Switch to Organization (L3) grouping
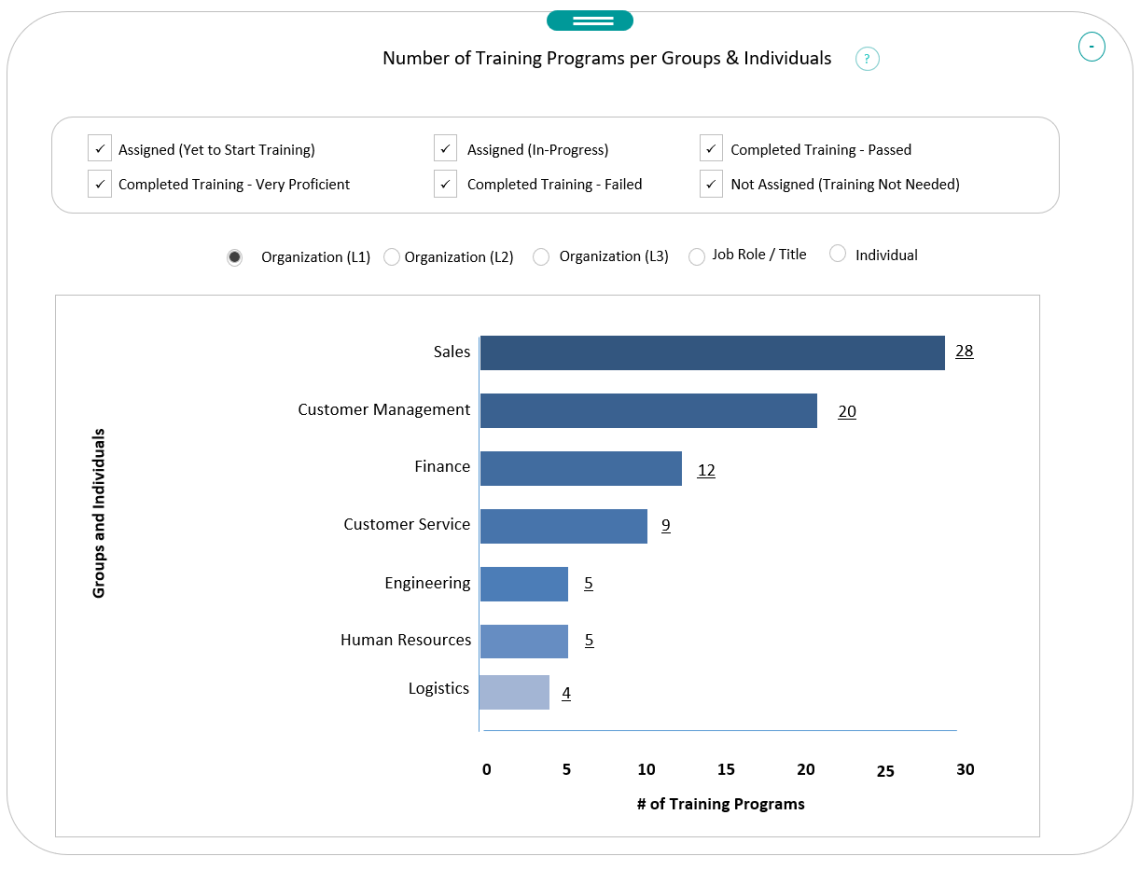This screenshot has height=870, width=1140. [541, 256]
